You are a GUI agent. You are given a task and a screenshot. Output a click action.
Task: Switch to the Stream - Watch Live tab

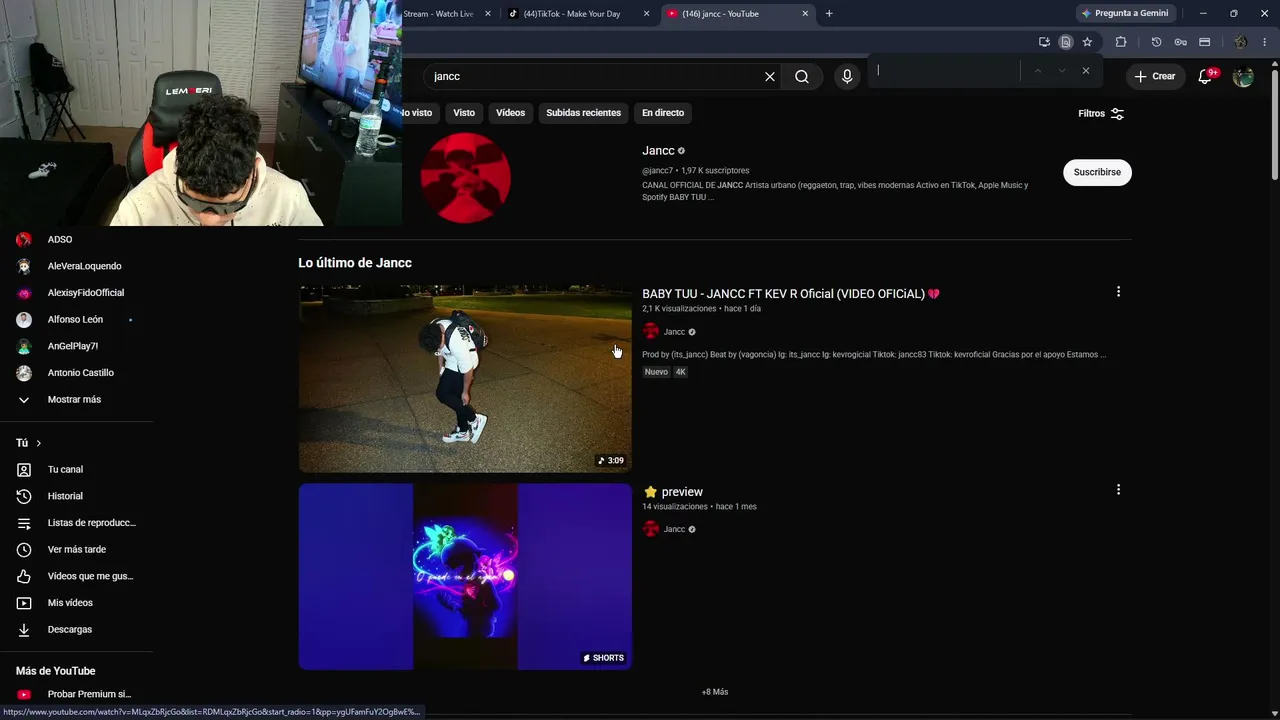448,14
